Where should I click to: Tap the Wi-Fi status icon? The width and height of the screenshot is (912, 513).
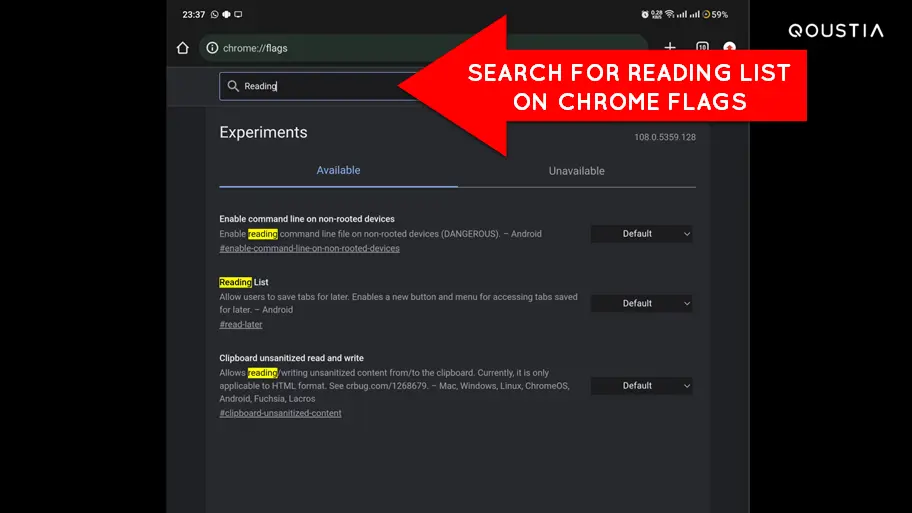(x=669, y=14)
